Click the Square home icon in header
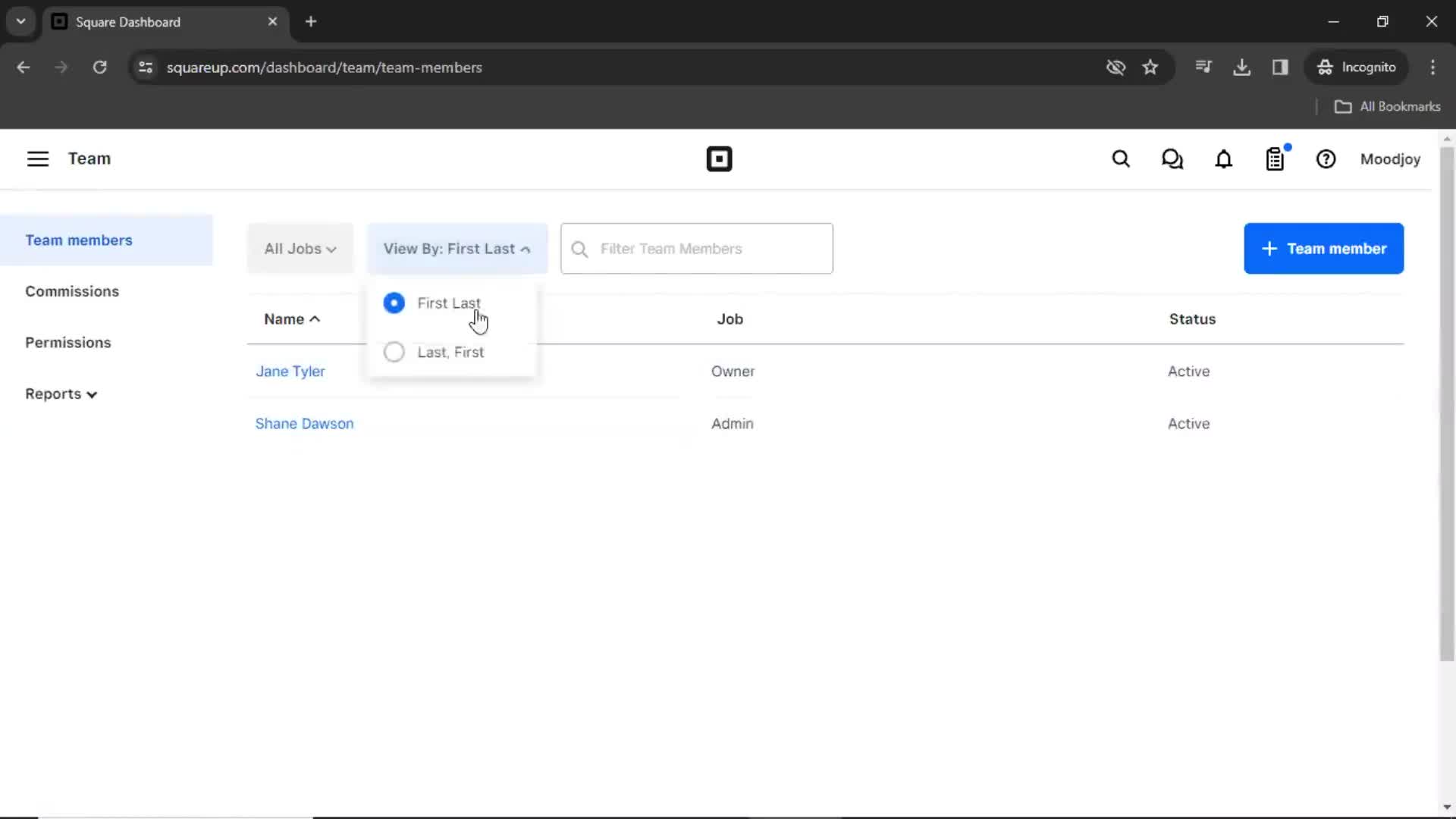The height and width of the screenshot is (819, 1456). pos(719,159)
